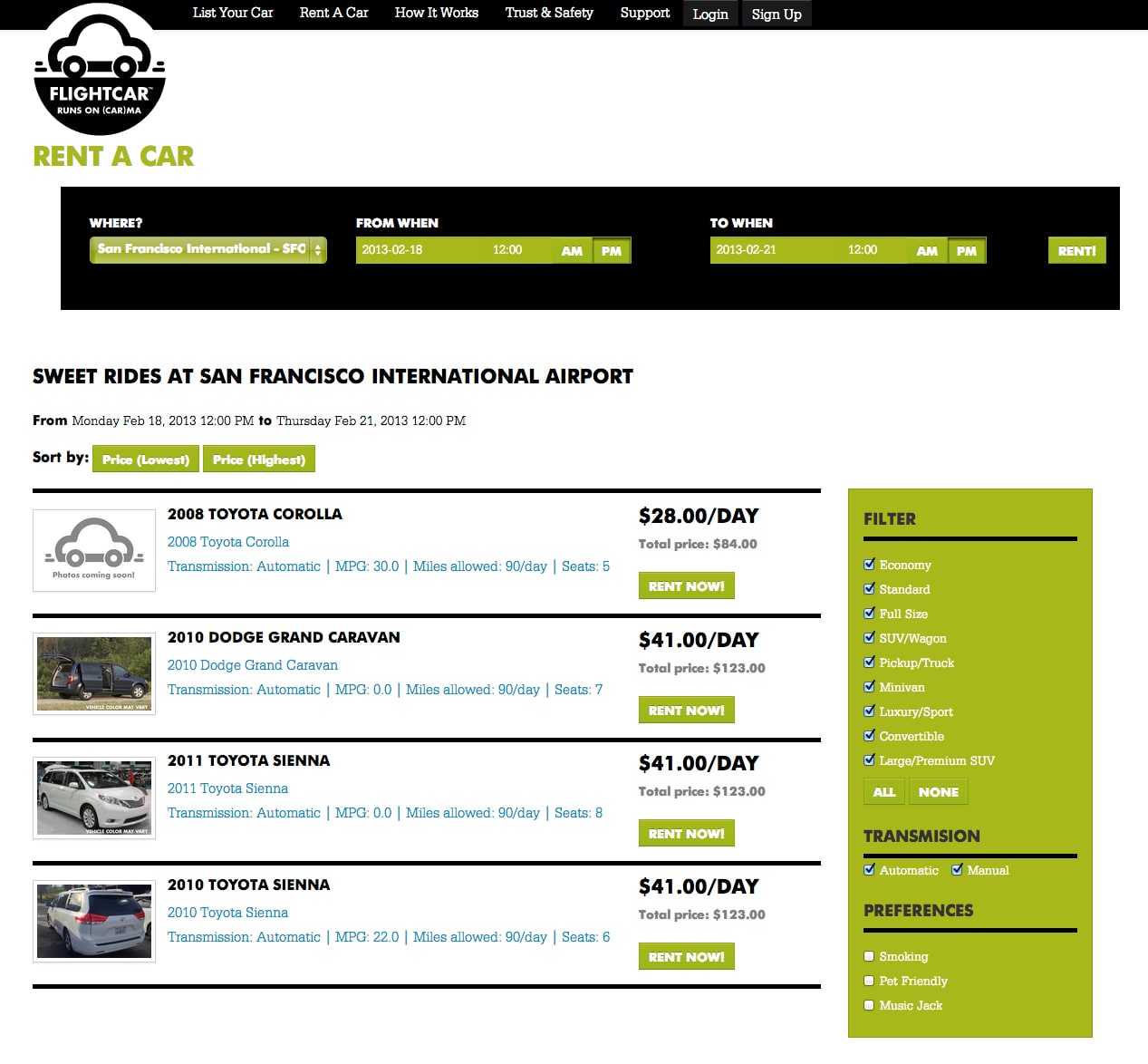Open Trust & Safety page
The image size is (1148, 1064).
549,13
